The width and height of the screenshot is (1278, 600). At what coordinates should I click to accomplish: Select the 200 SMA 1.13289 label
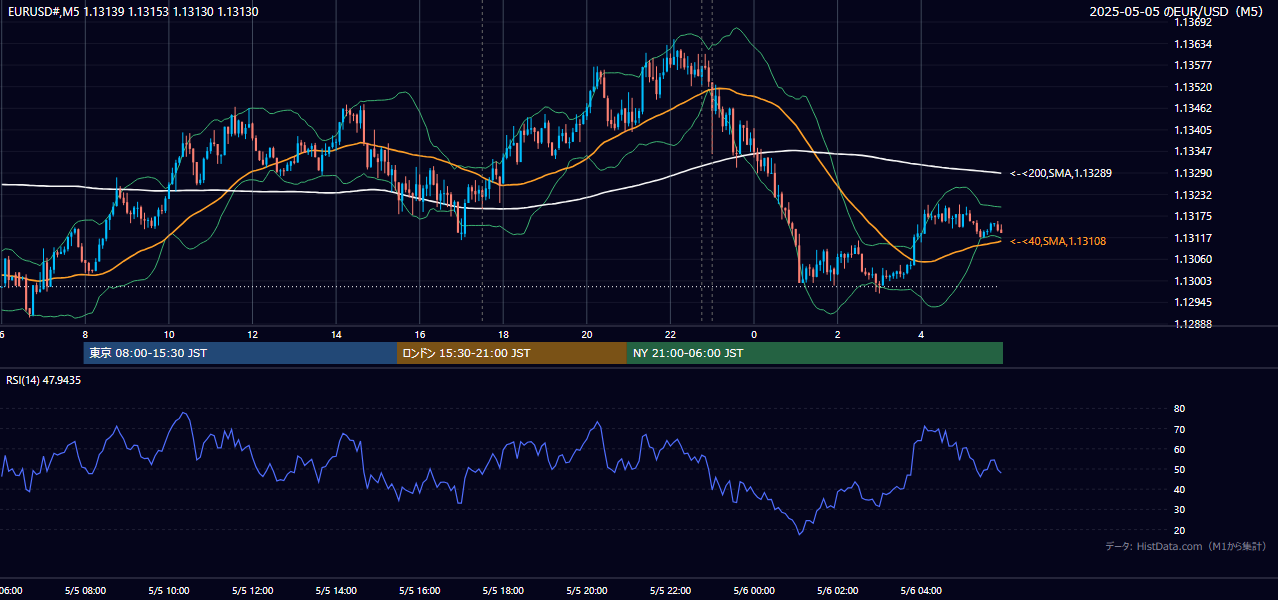click(x=1061, y=173)
